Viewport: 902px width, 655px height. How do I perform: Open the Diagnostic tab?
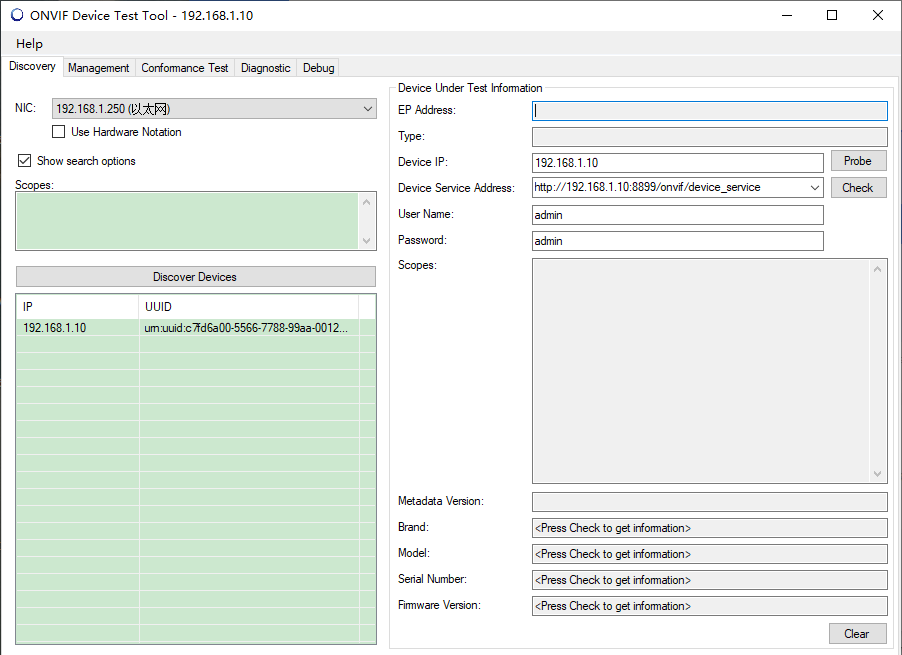tap(265, 68)
